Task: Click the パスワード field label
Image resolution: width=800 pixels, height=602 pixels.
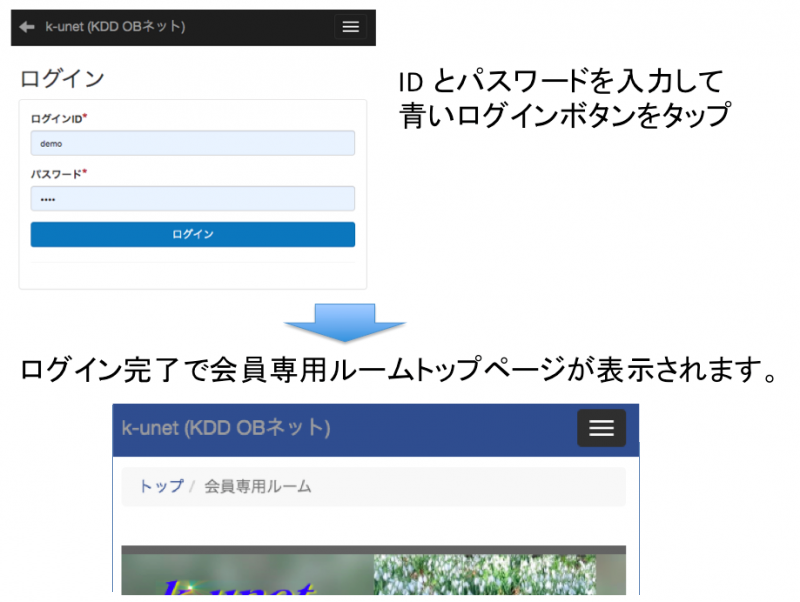Action: [56, 173]
